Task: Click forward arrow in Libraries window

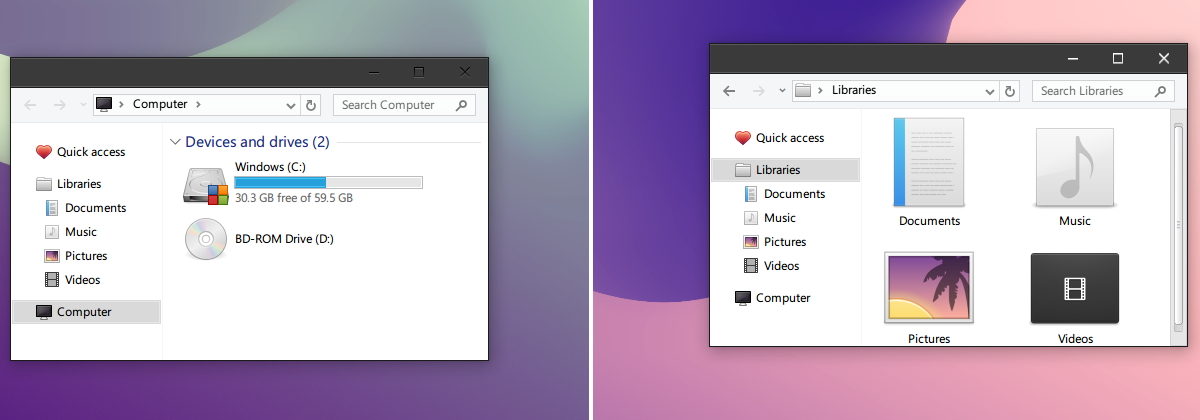Action: point(759,90)
